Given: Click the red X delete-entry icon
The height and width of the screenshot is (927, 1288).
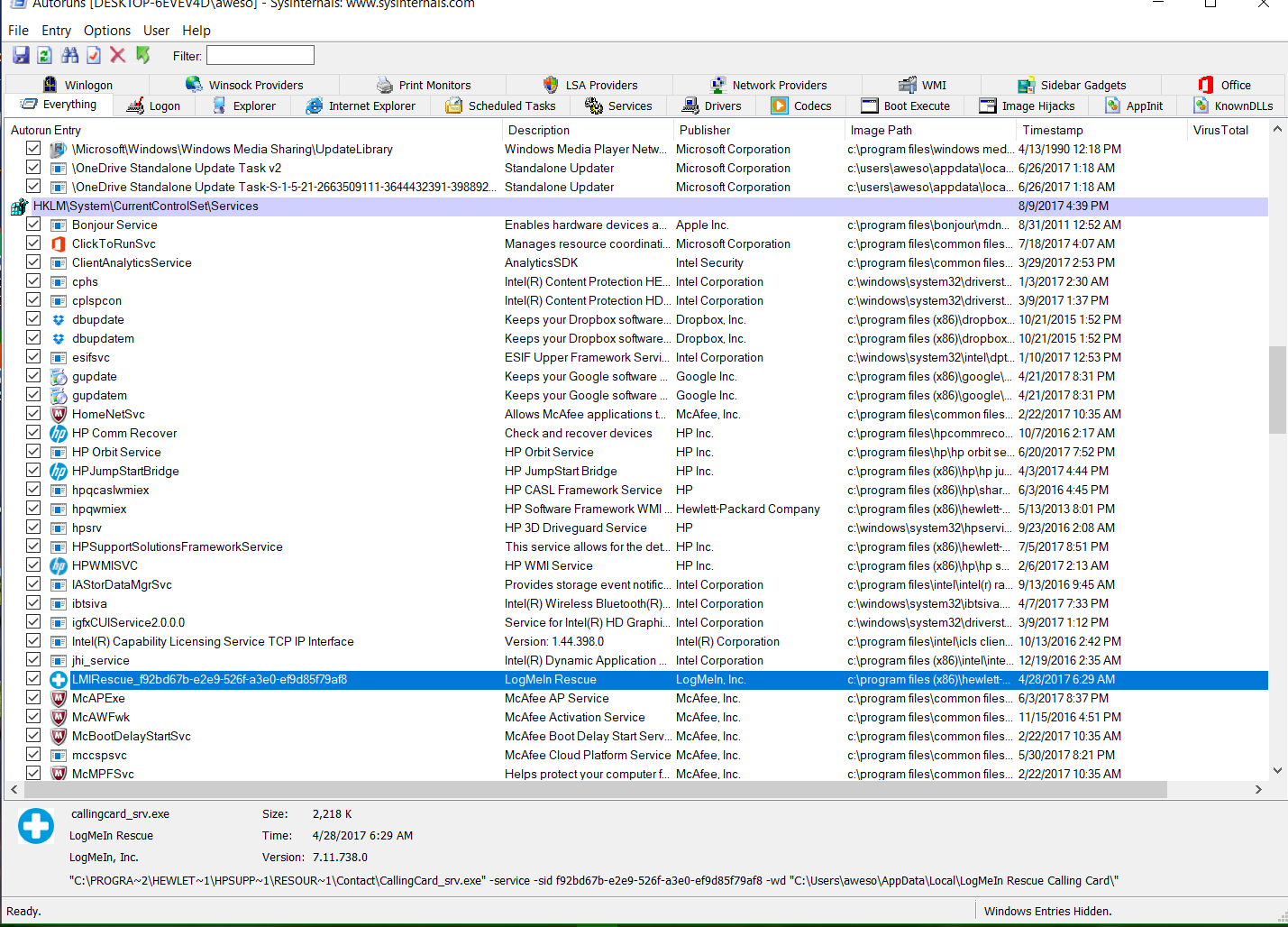Looking at the screenshot, I should coord(117,55).
